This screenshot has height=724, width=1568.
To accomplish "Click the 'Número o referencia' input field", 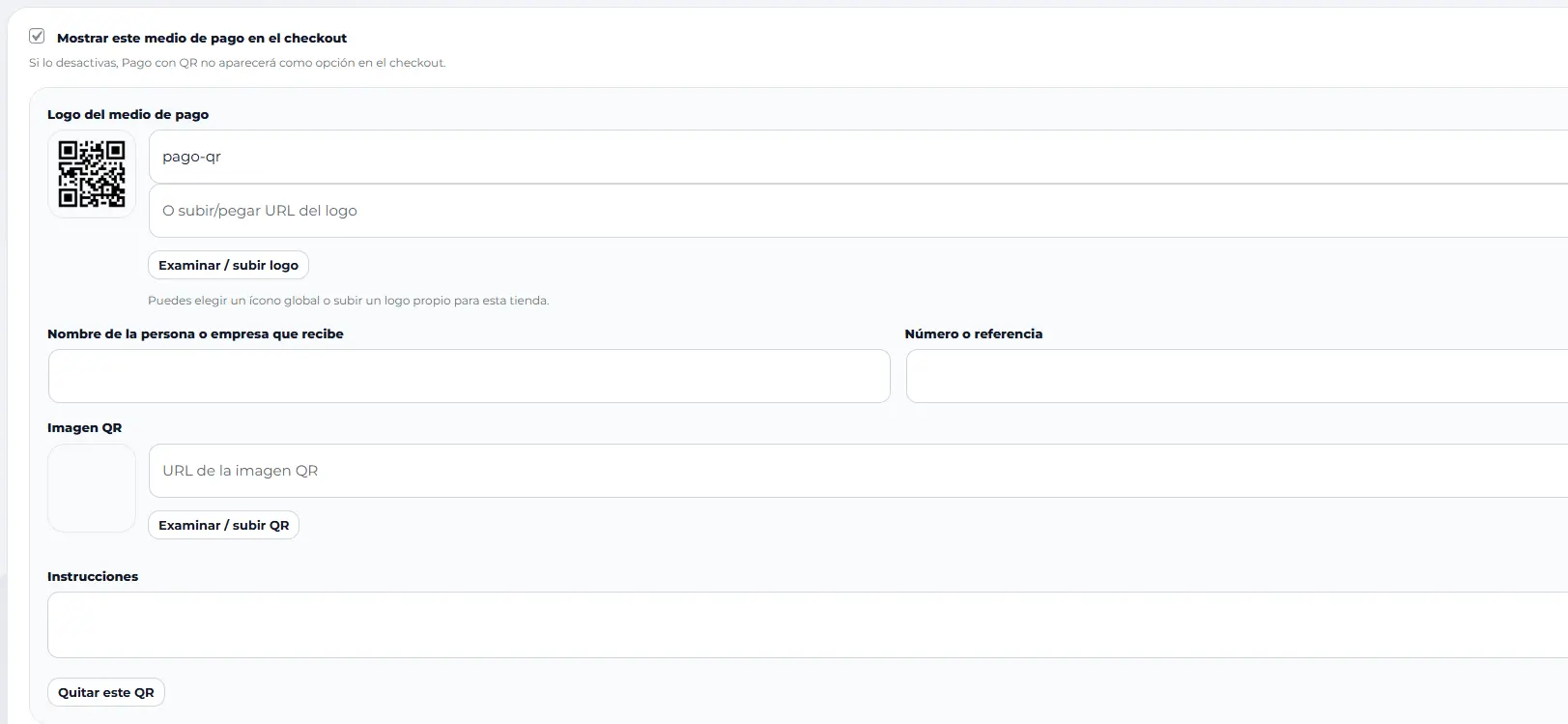I will 1237,376.
